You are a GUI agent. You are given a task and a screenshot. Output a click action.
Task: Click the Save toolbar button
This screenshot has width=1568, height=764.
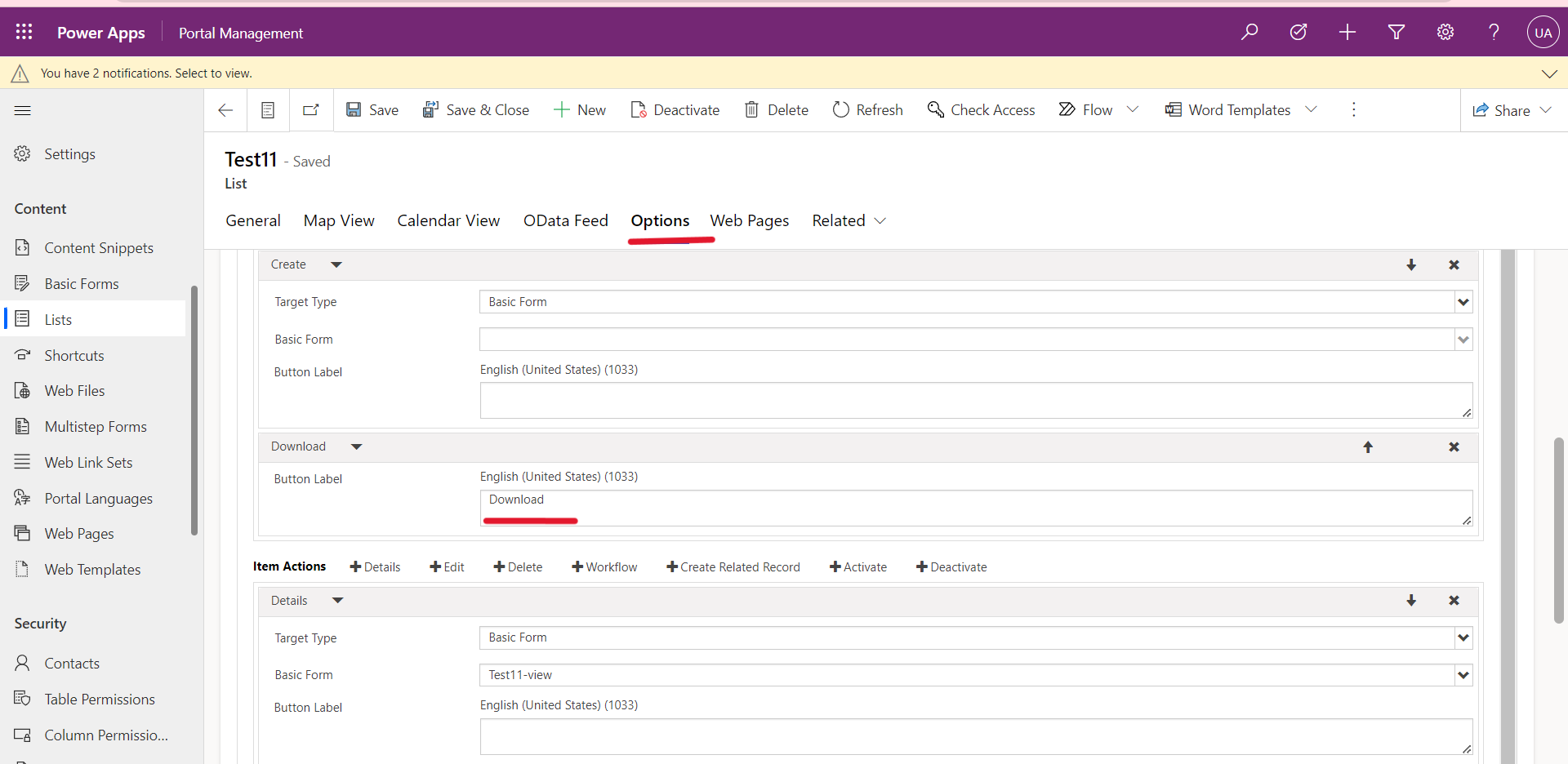(372, 110)
